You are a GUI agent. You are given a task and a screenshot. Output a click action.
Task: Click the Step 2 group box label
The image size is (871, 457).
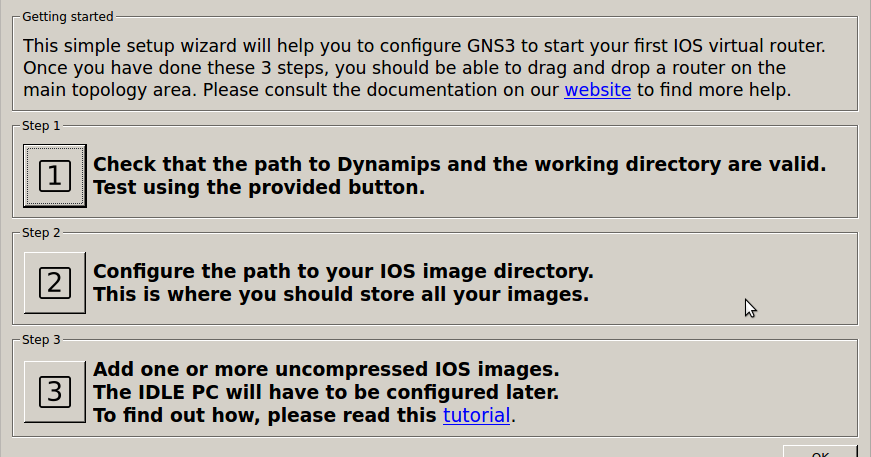click(41, 233)
